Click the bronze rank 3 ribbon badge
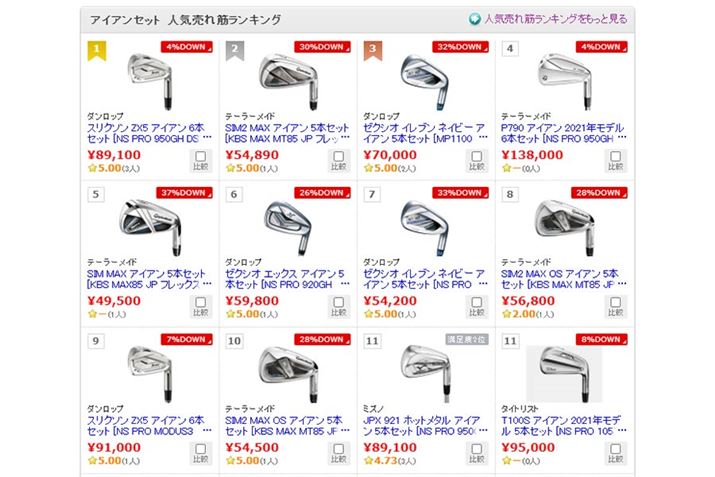 point(373,51)
